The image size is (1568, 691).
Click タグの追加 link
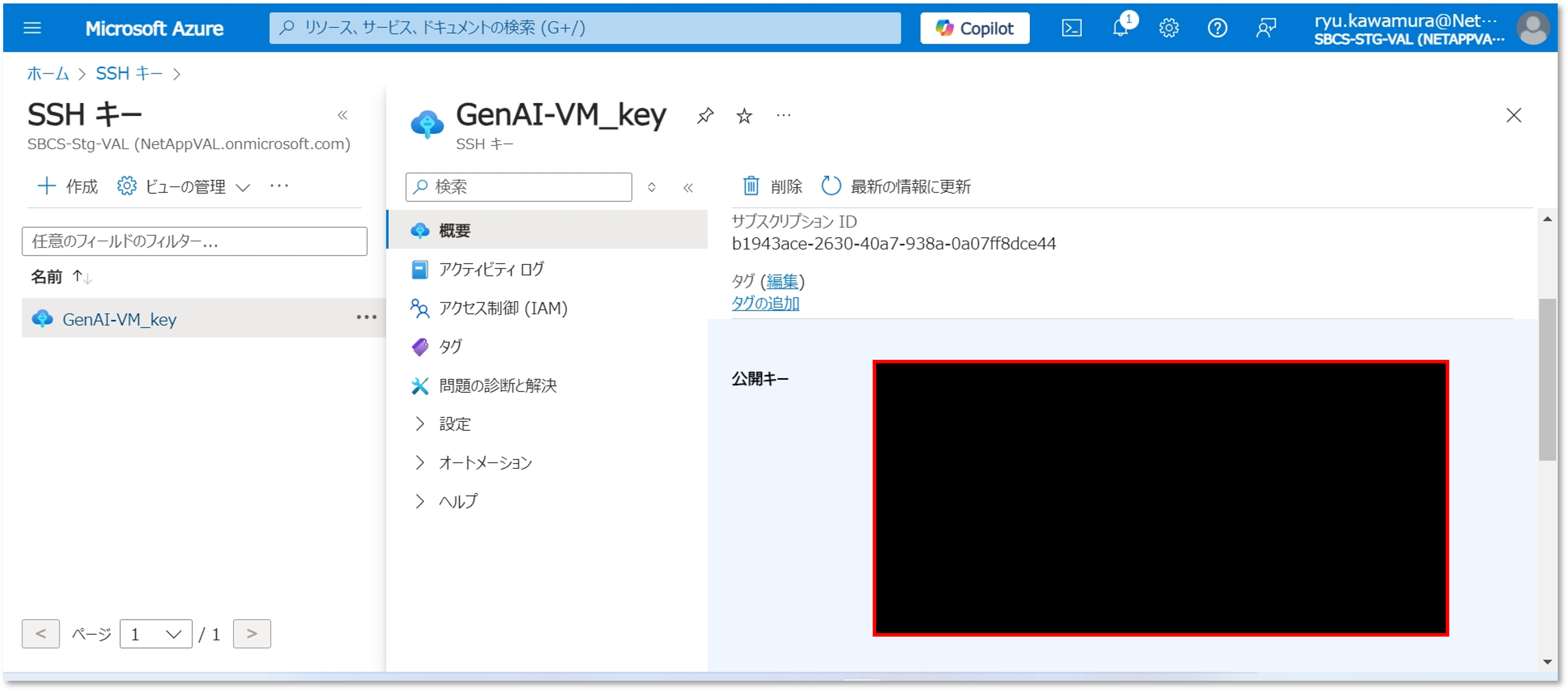tap(765, 303)
